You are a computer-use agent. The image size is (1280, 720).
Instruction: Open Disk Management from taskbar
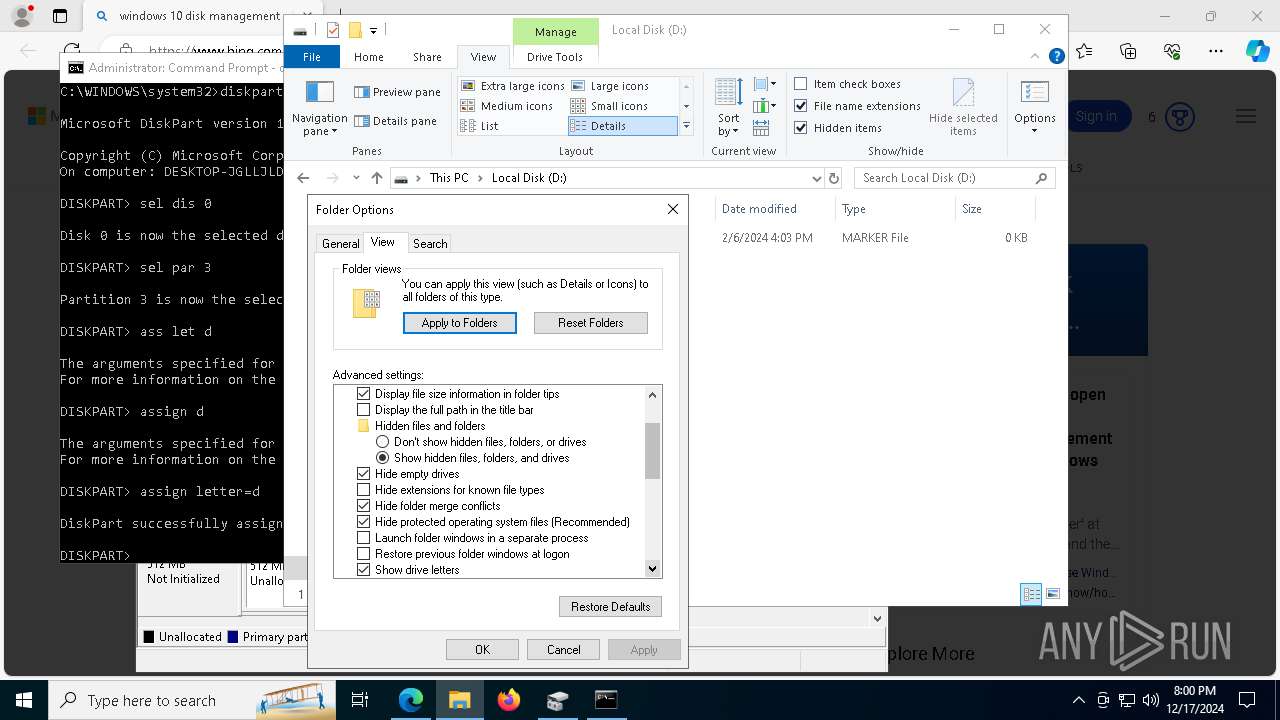point(558,700)
